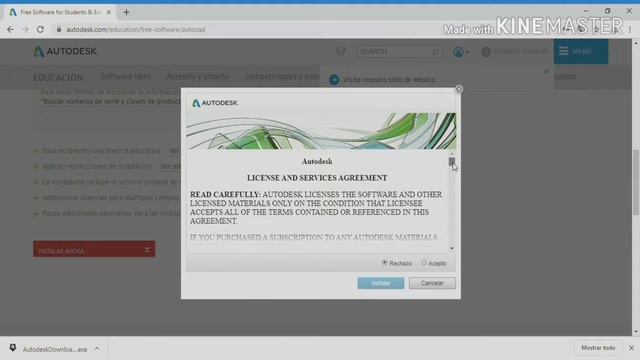Viewport: 640px width, 360px height.
Task: Click the Mostrar todo downloads button
Action: [598, 348]
